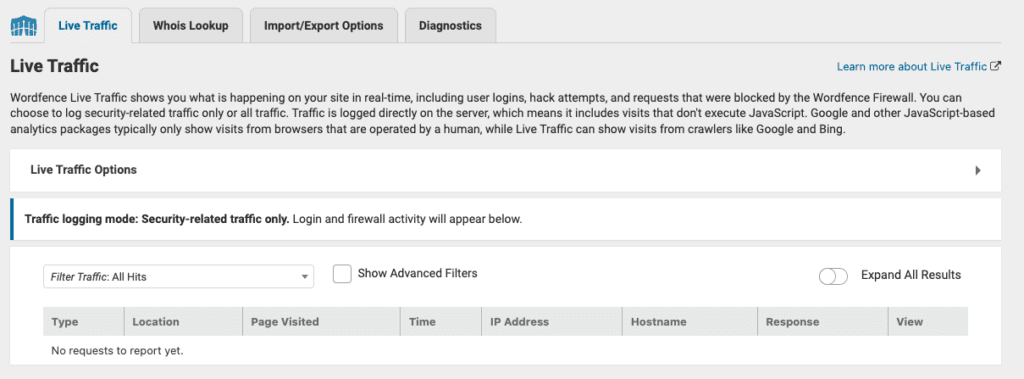This screenshot has height=379, width=1024.
Task: Toggle the Expand All Results switch
Action: coord(833,276)
